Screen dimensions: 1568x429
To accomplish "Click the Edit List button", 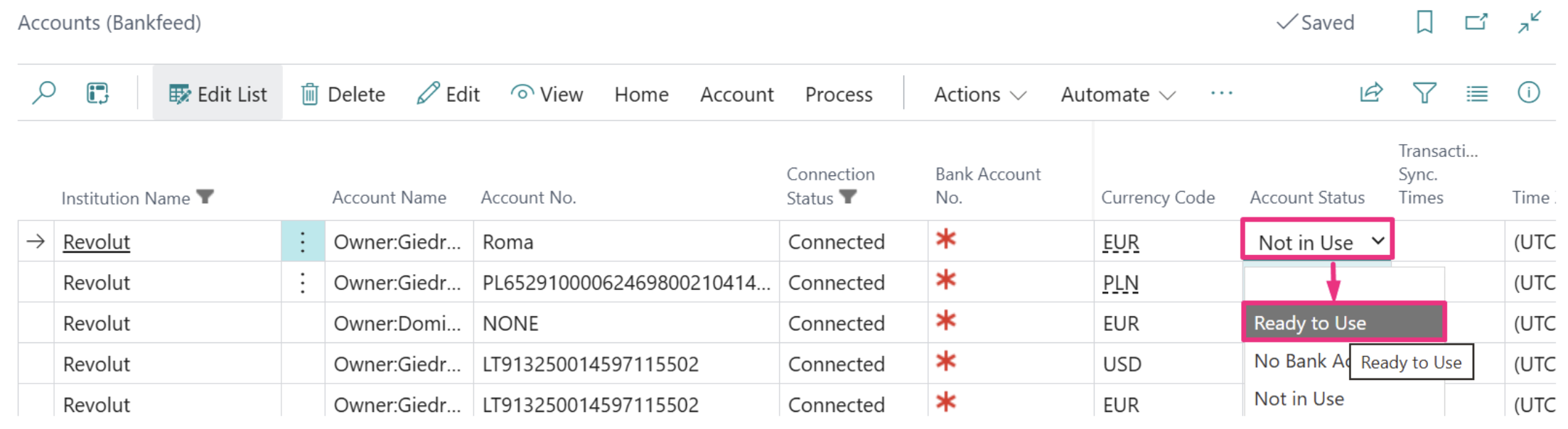I will click(x=218, y=94).
